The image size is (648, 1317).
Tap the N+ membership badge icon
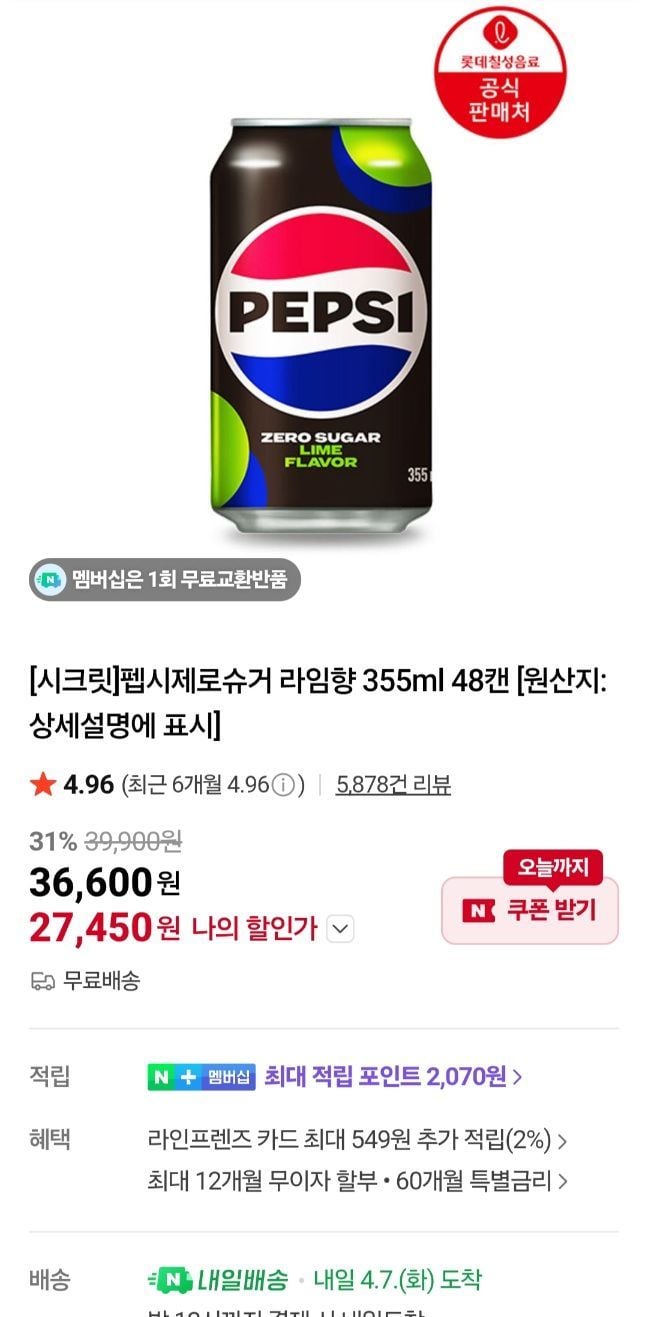point(202,1077)
